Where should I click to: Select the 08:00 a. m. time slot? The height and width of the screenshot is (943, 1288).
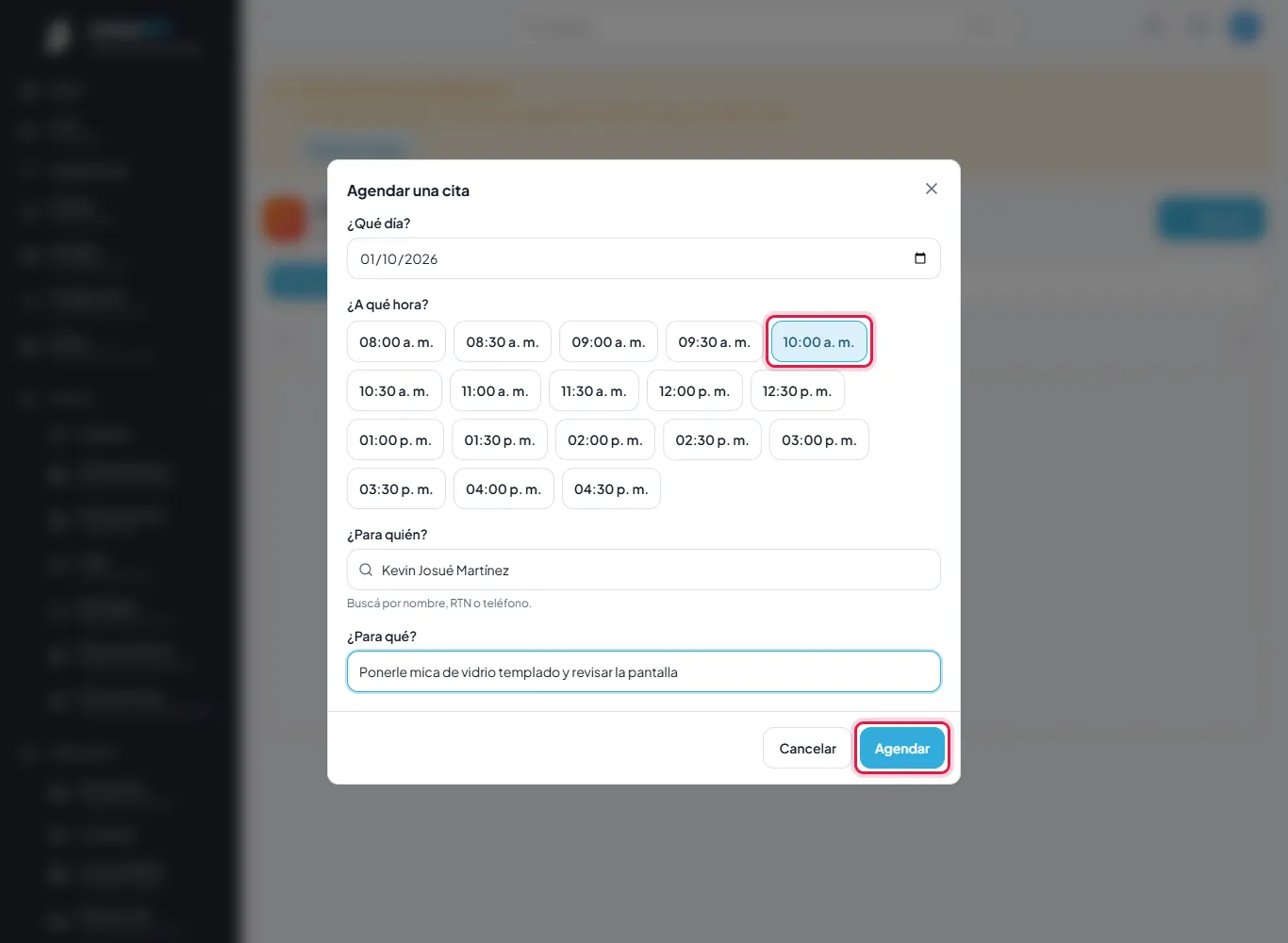(x=396, y=341)
